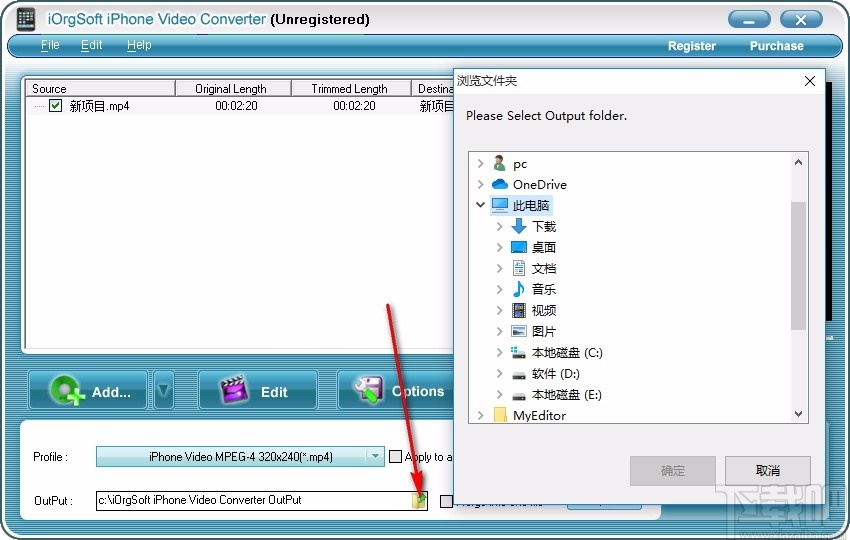850x540 pixels.
Task: Expand the 视频 folder node
Action: (x=499, y=310)
